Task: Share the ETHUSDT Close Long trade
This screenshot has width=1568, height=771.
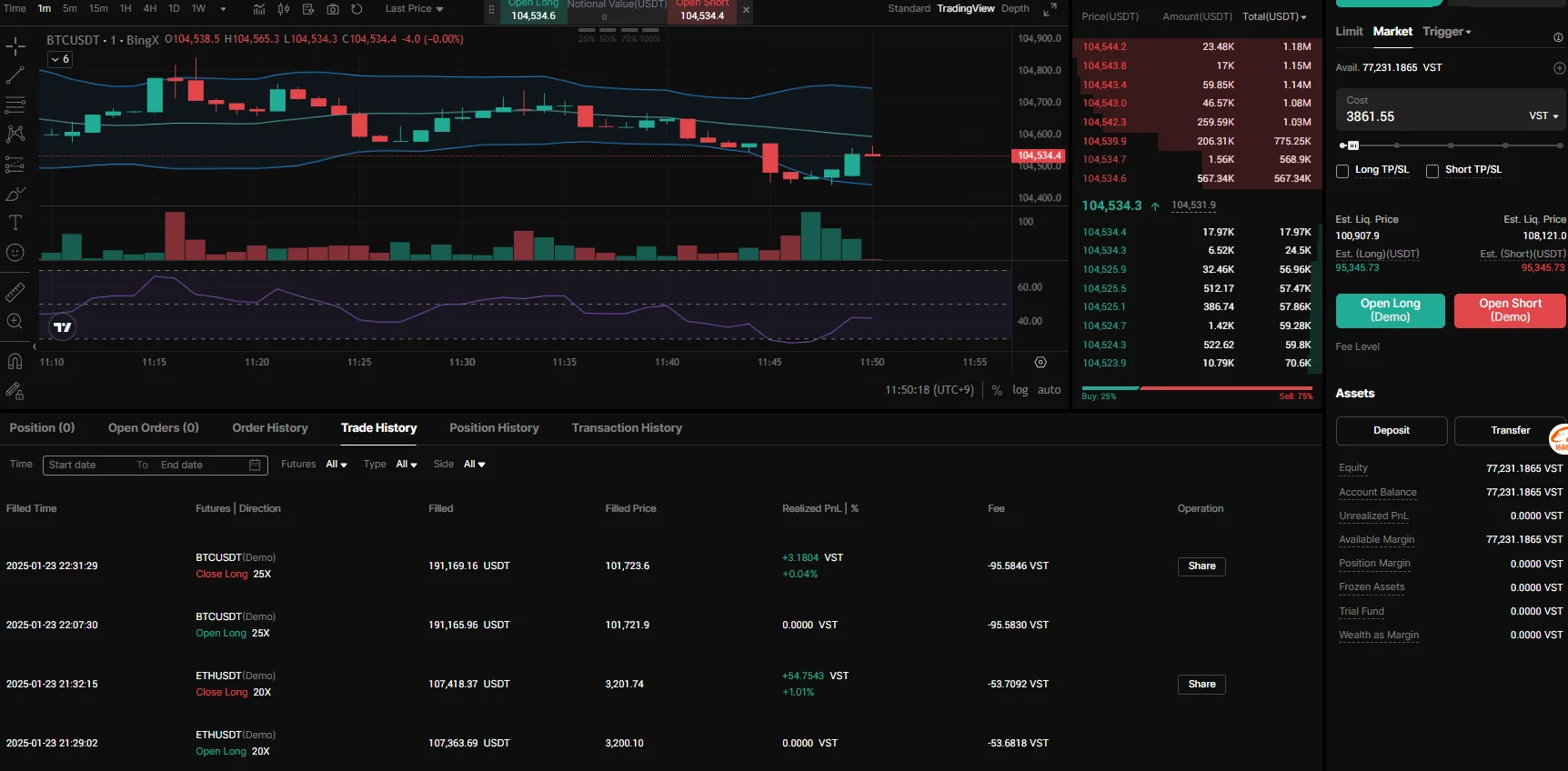Action: coord(1201,685)
